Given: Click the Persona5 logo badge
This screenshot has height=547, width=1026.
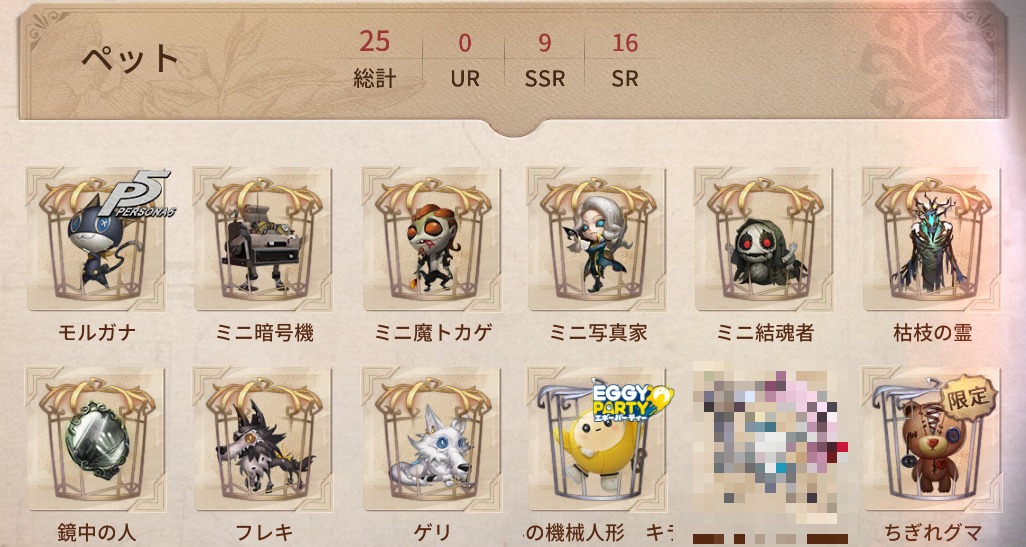Looking at the screenshot, I should pos(139,195).
